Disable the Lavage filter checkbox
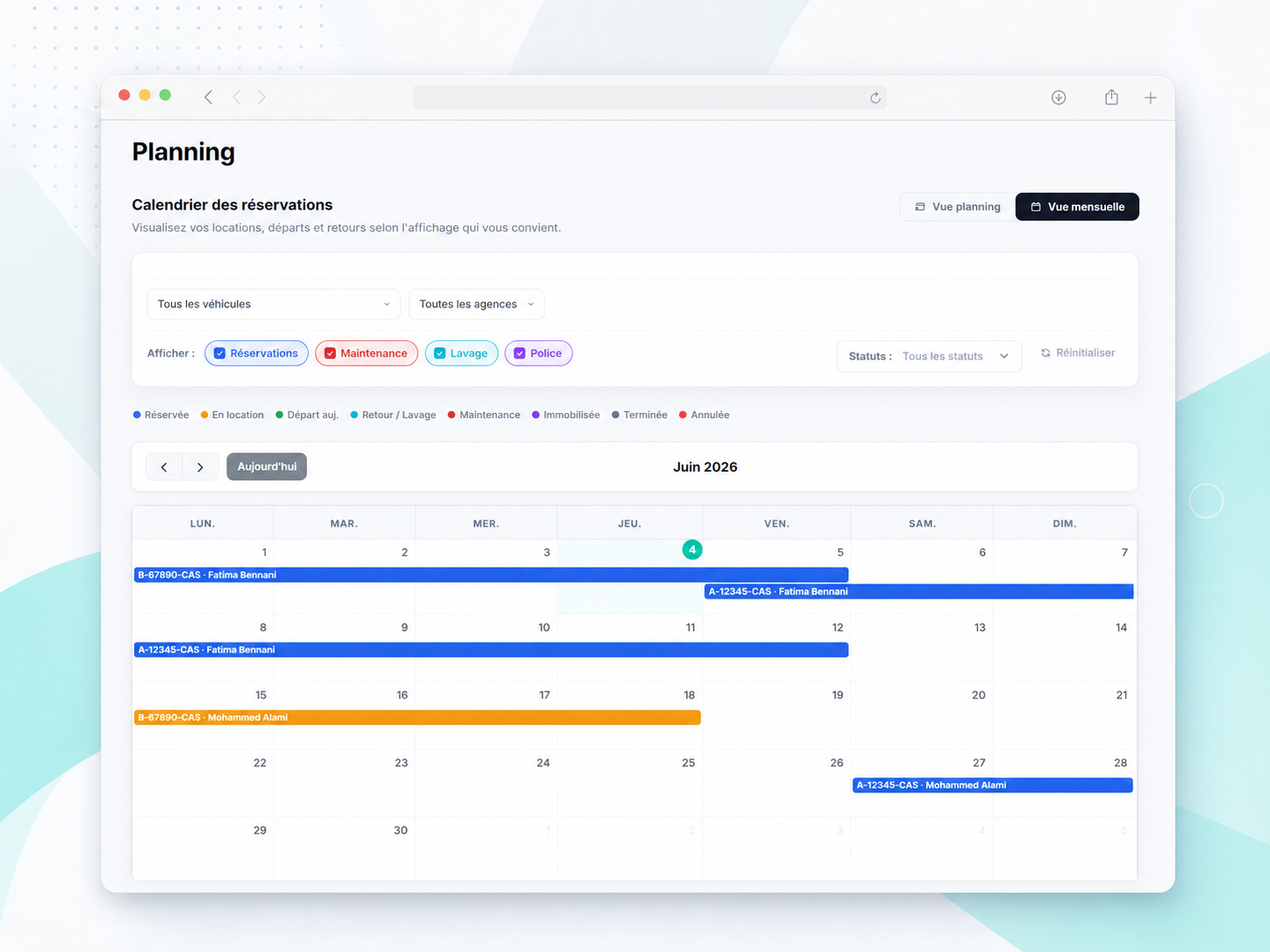 pos(439,353)
